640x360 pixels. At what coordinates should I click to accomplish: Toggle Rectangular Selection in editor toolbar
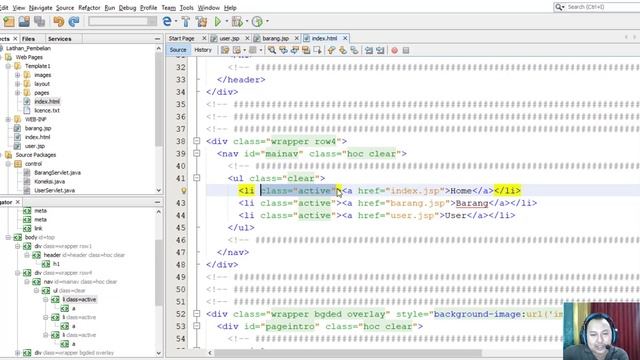click(317, 50)
